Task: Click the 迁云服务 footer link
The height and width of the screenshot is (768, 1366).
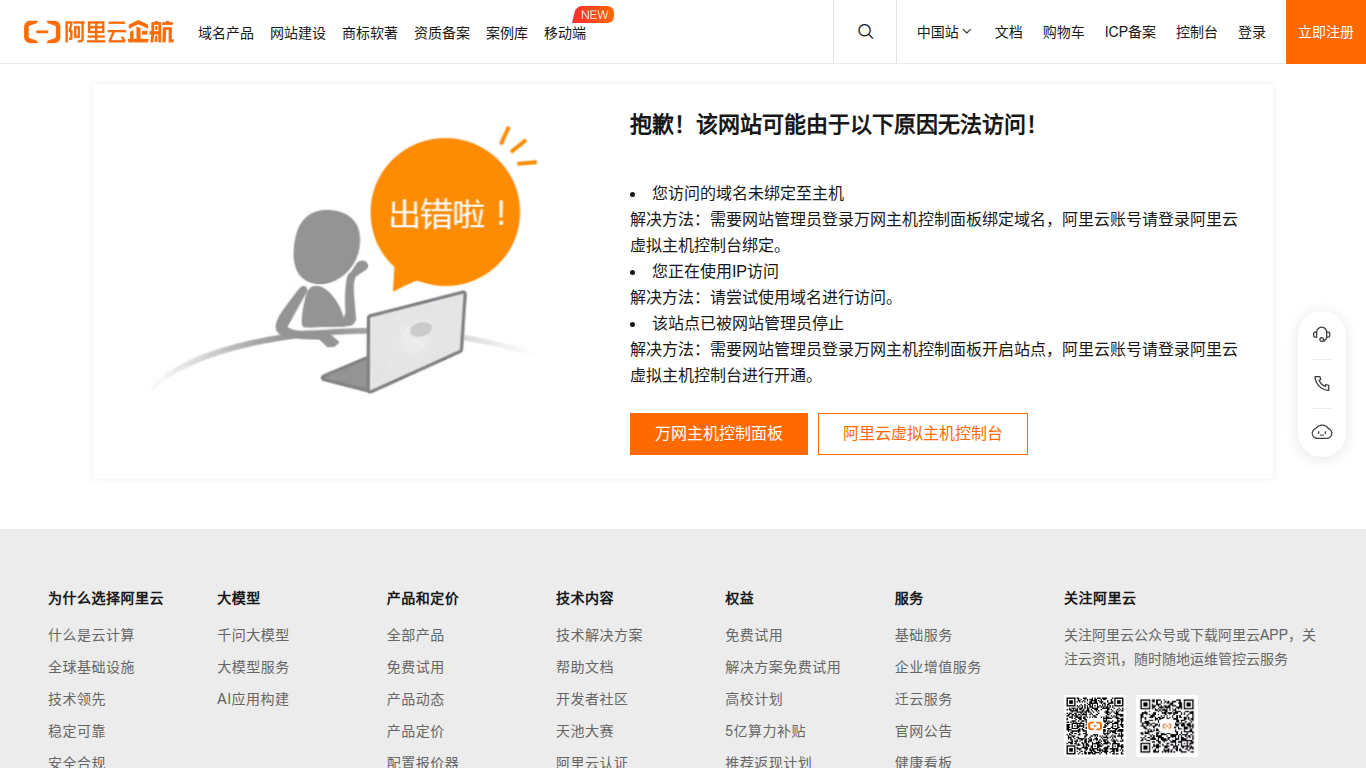Action: coord(924,699)
